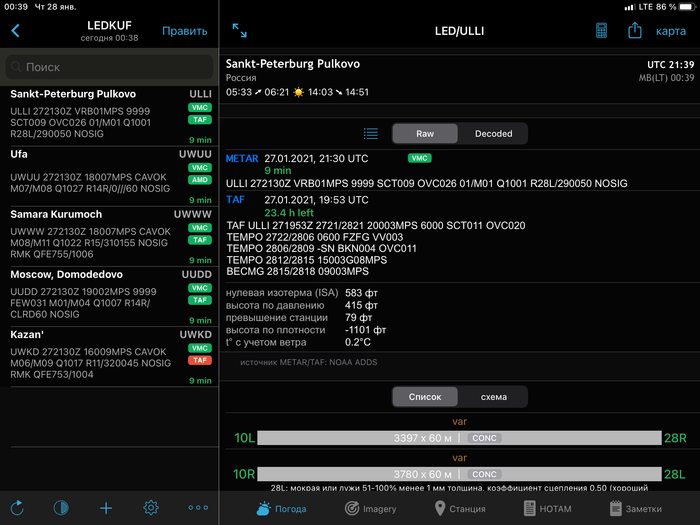This screenshot has width=700, height=525.
Task: Tap Править to edit the list
Action: tap(185, 31)
